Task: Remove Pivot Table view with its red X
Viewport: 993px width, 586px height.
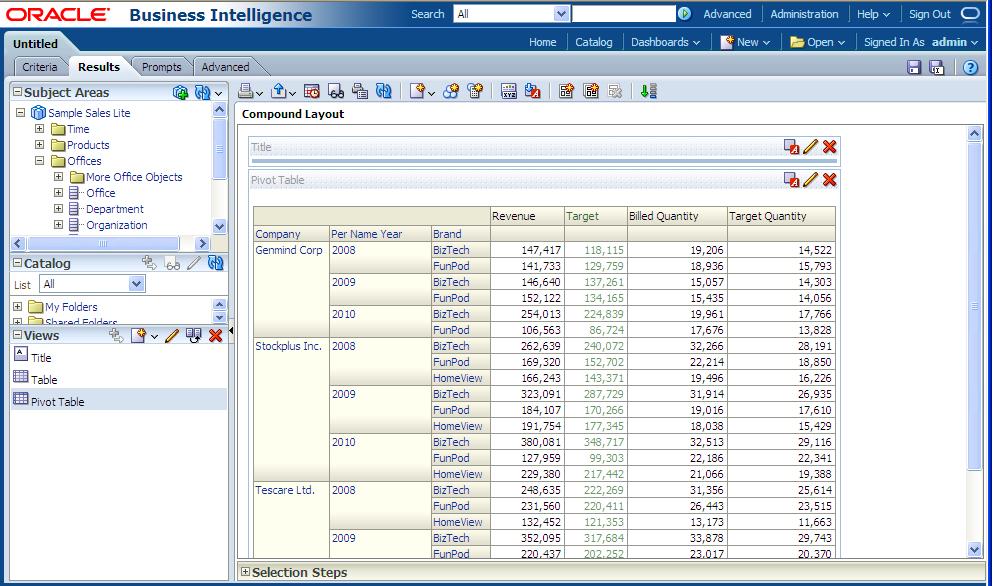Action: (830, 180)
